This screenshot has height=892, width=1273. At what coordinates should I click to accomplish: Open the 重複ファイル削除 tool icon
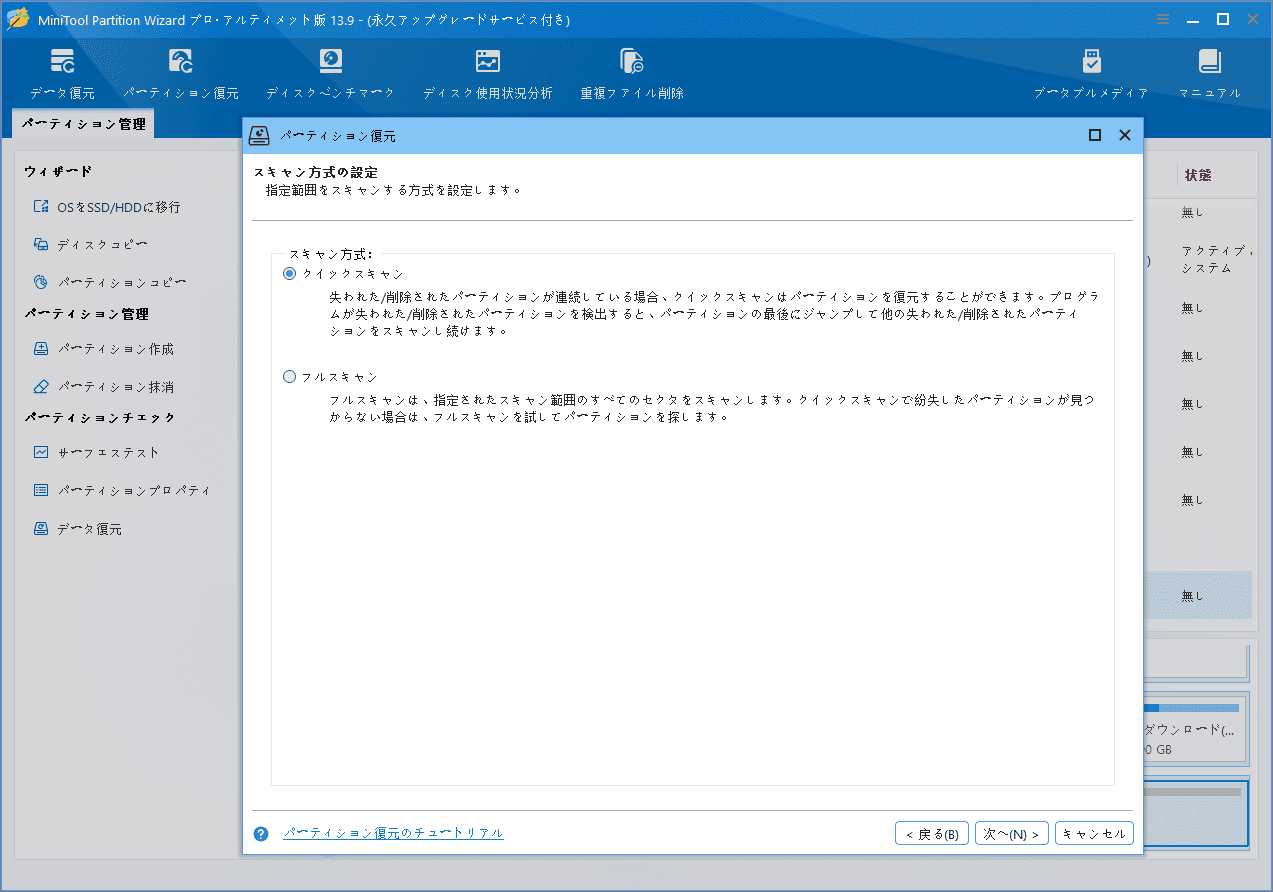[632, 62]
